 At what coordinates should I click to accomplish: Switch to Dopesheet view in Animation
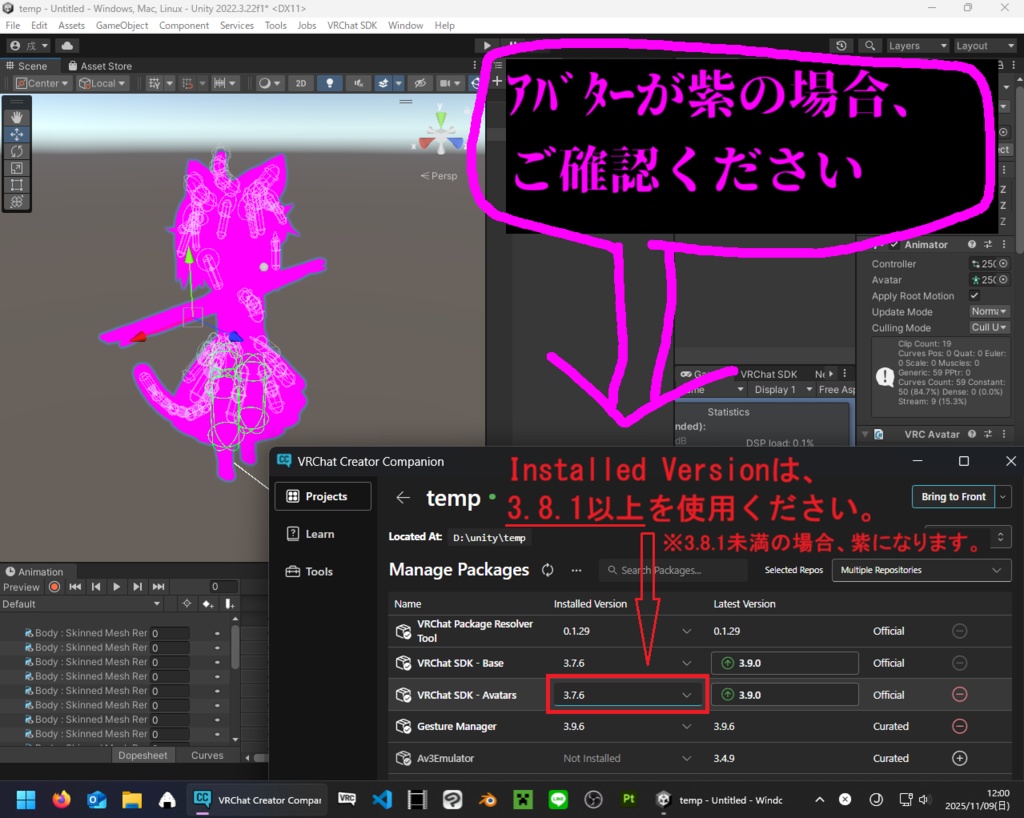tap(142, 755)
